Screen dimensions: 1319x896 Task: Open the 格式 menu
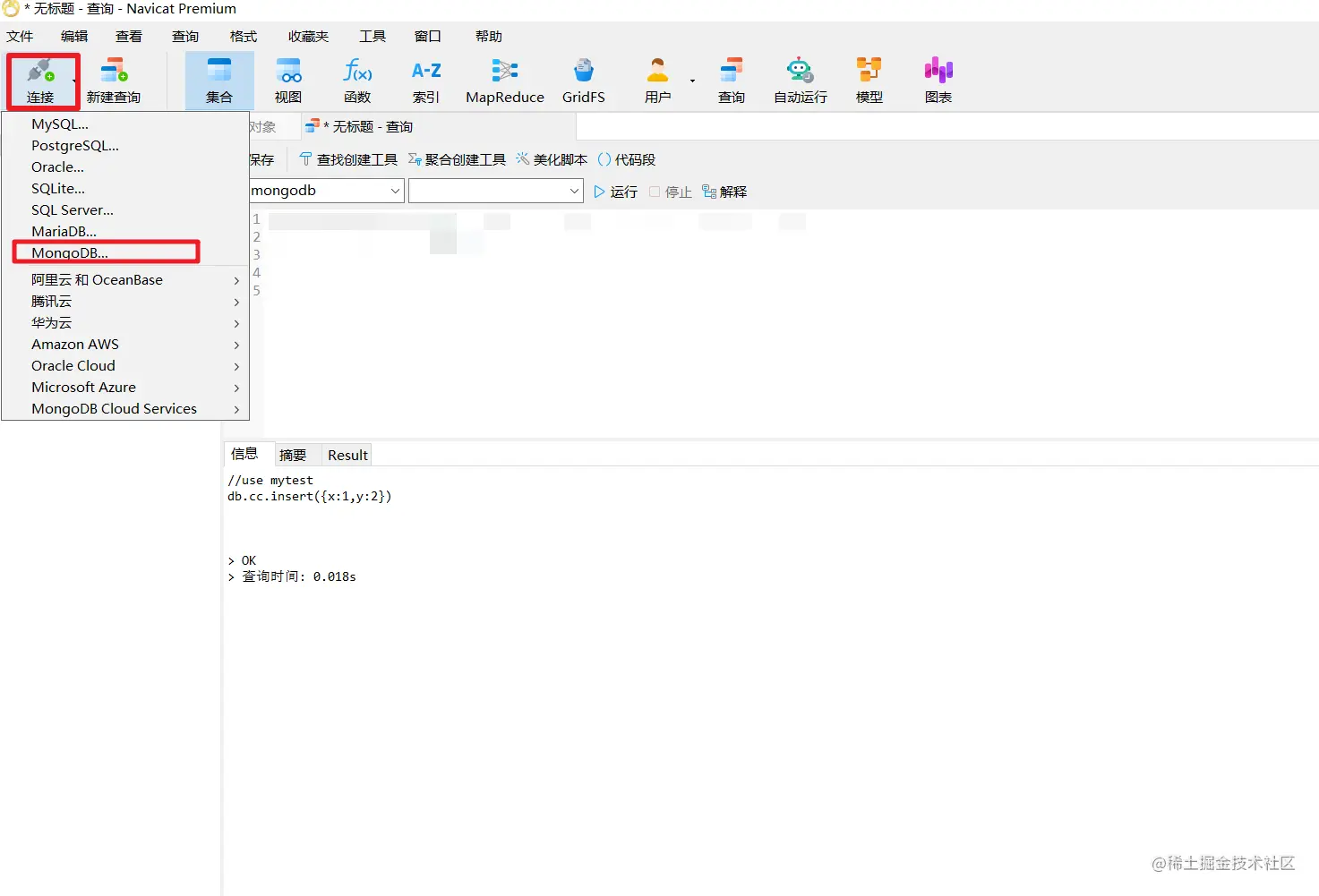[244, 36]
